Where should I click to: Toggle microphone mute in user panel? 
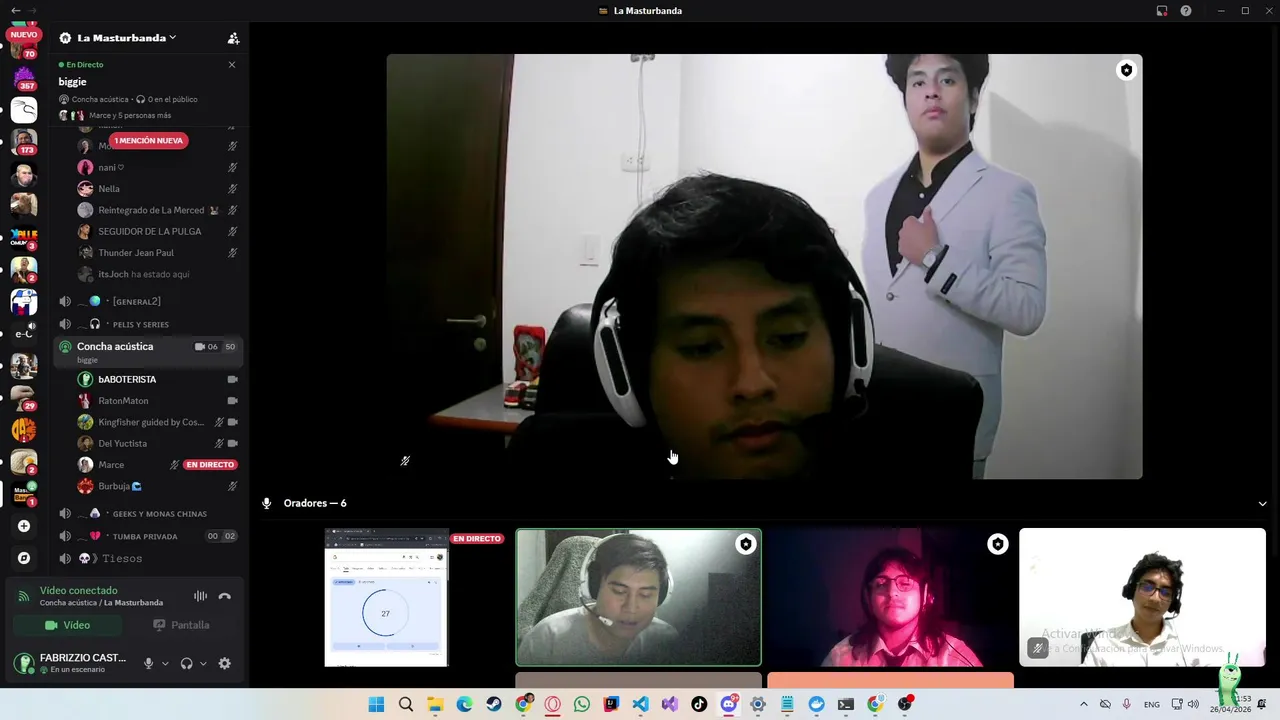click(148, 663)
